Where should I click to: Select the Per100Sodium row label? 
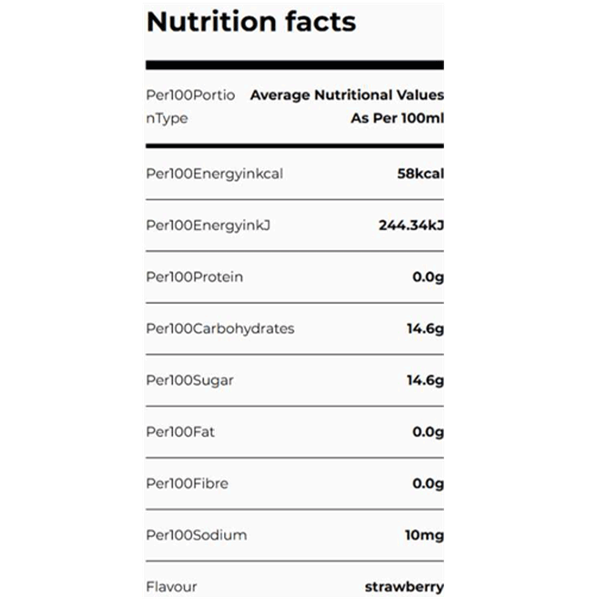pos(196,535)
